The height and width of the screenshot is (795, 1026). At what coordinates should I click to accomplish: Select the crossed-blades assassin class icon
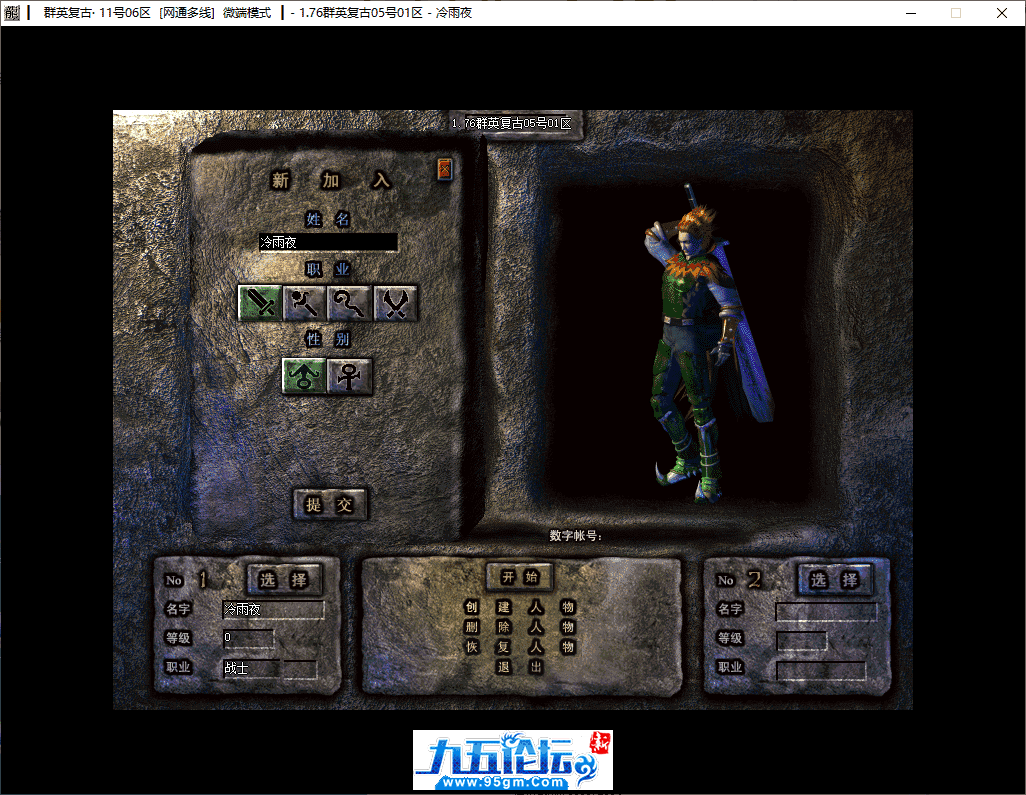[395, 303]
